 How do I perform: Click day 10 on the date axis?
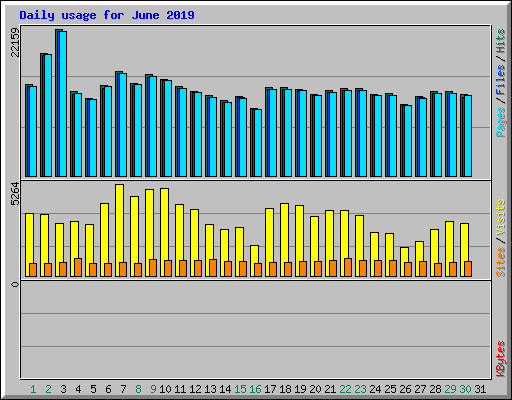[165, 389]
